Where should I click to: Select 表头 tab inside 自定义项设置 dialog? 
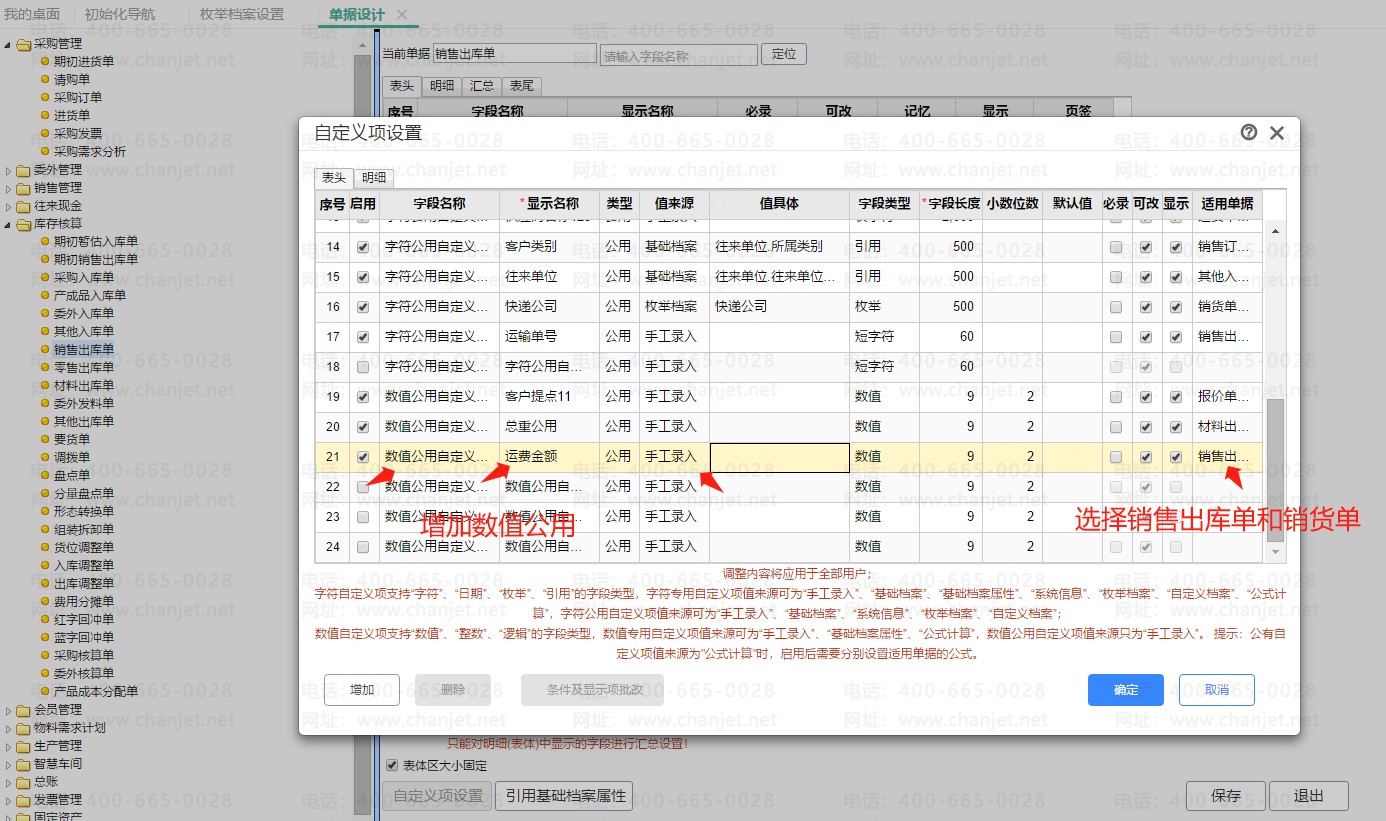(x=334, y=178)
